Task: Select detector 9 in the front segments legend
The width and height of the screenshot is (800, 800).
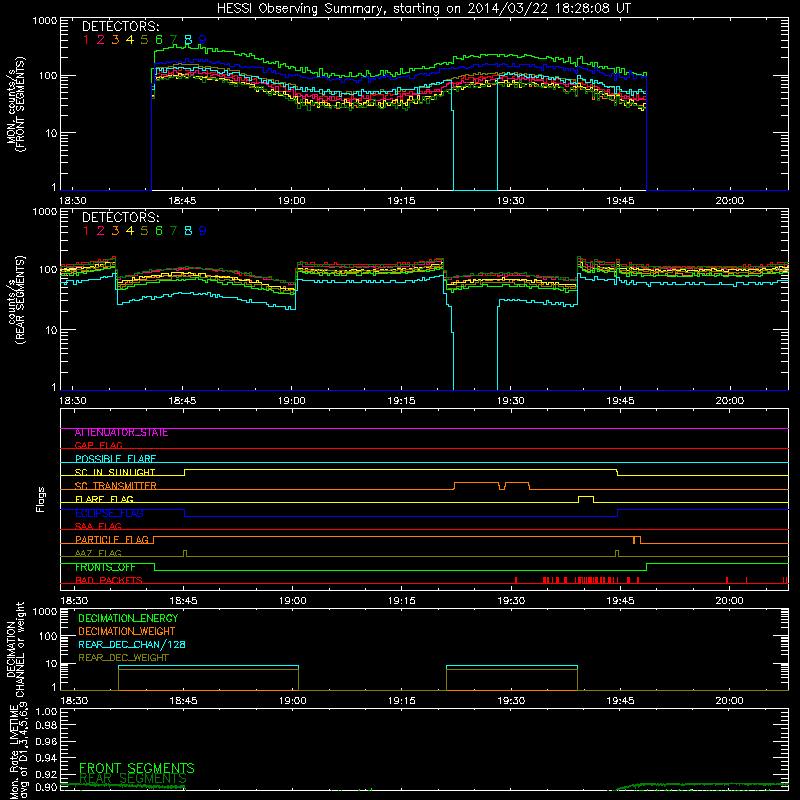Action: click(203, 40)
